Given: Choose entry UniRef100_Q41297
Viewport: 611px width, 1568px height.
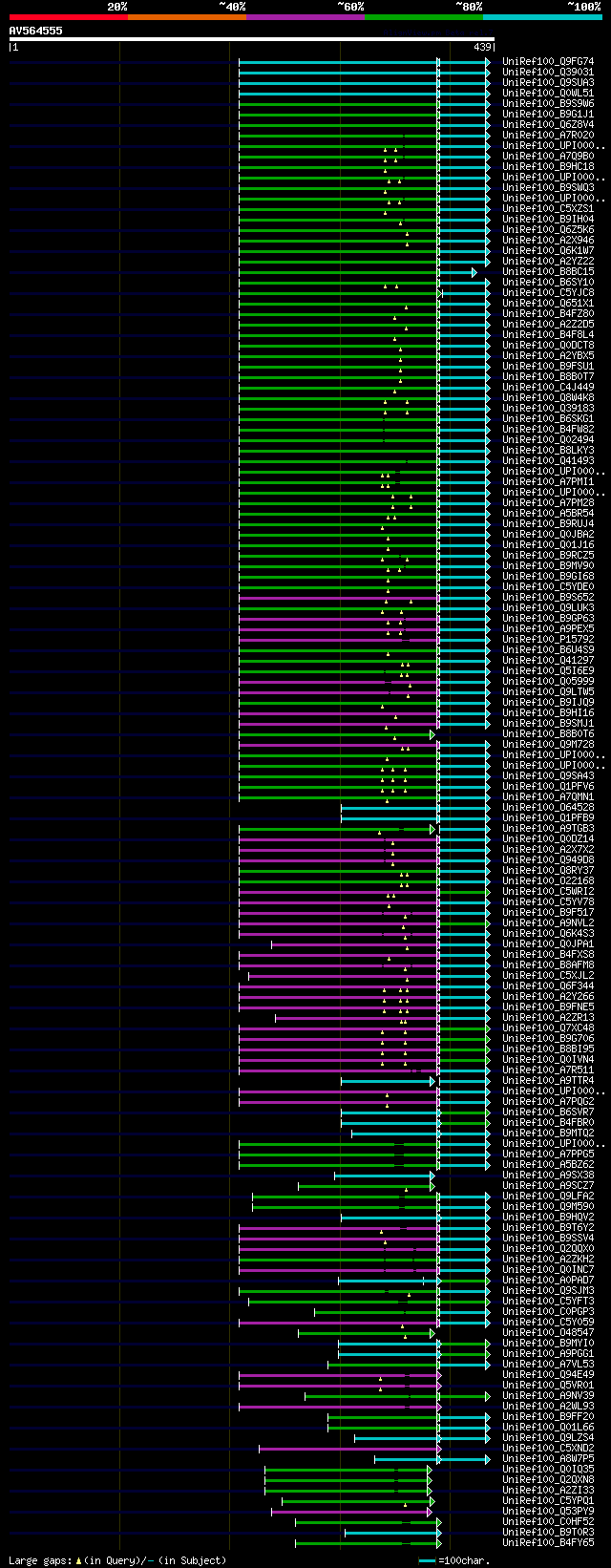Looking at the screenshot, I should click(x=548, y=661).
